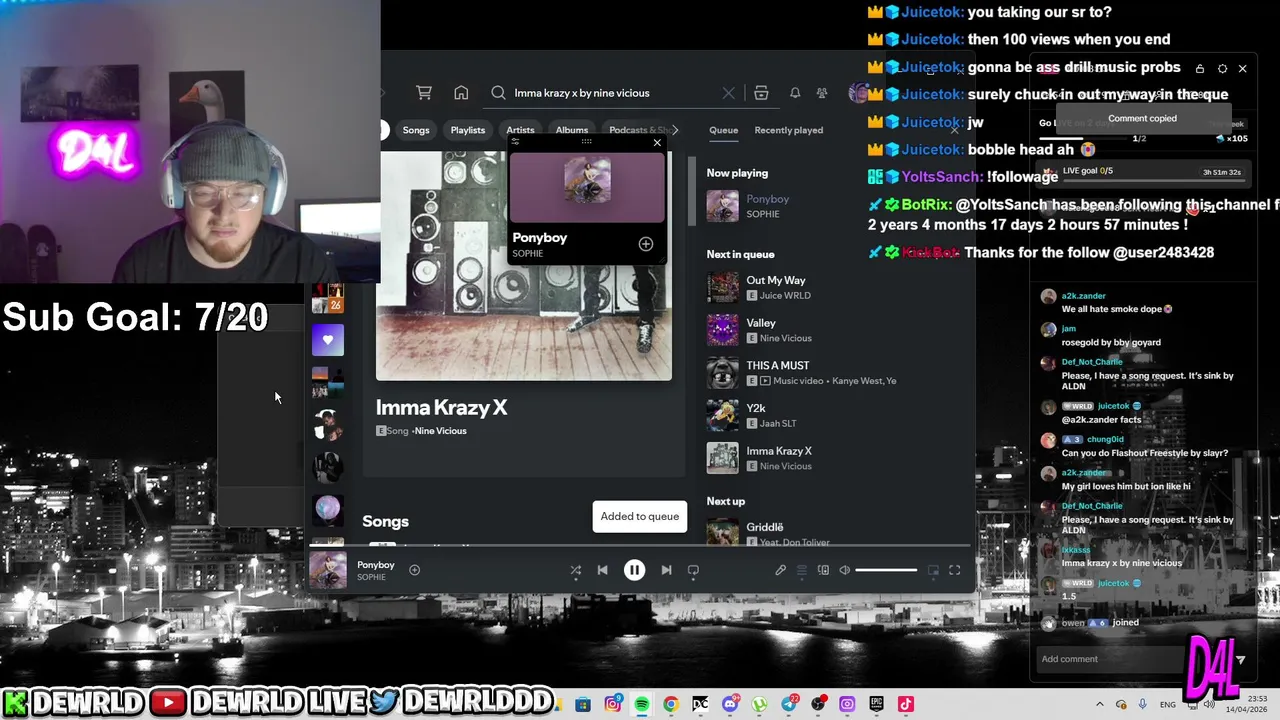Open Nine Vicious artist link under song title
Screen dimensions: 1280x720
tap(440, 431)
